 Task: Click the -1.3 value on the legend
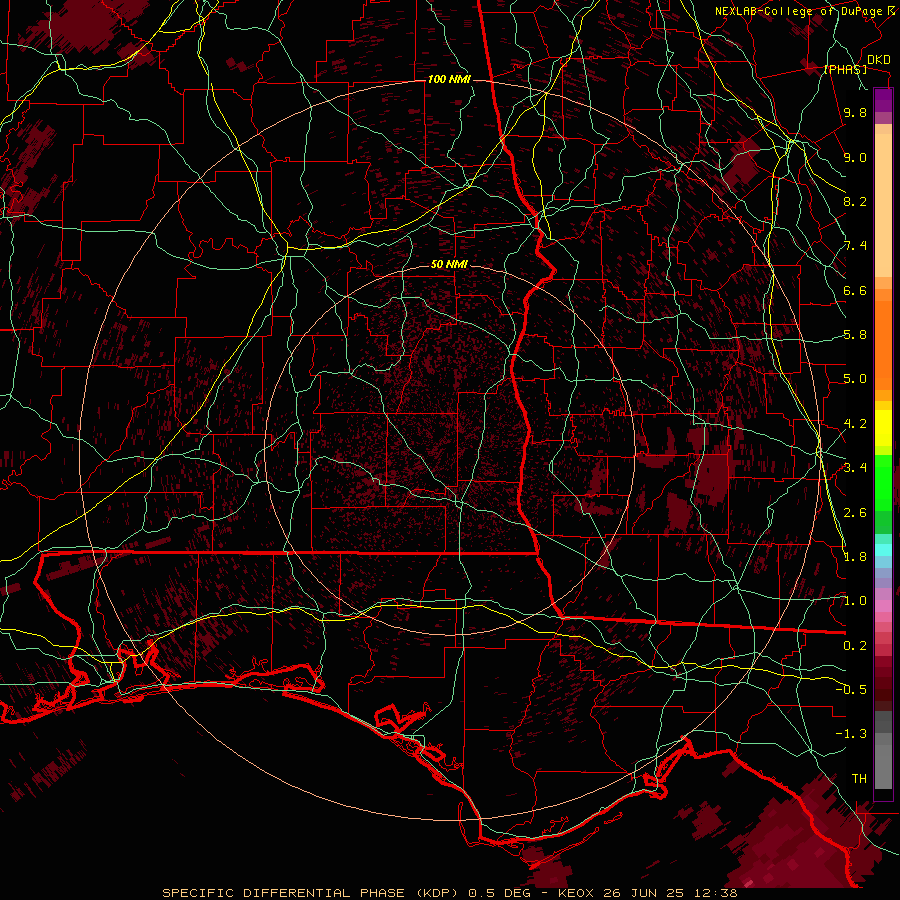(851, 734)
